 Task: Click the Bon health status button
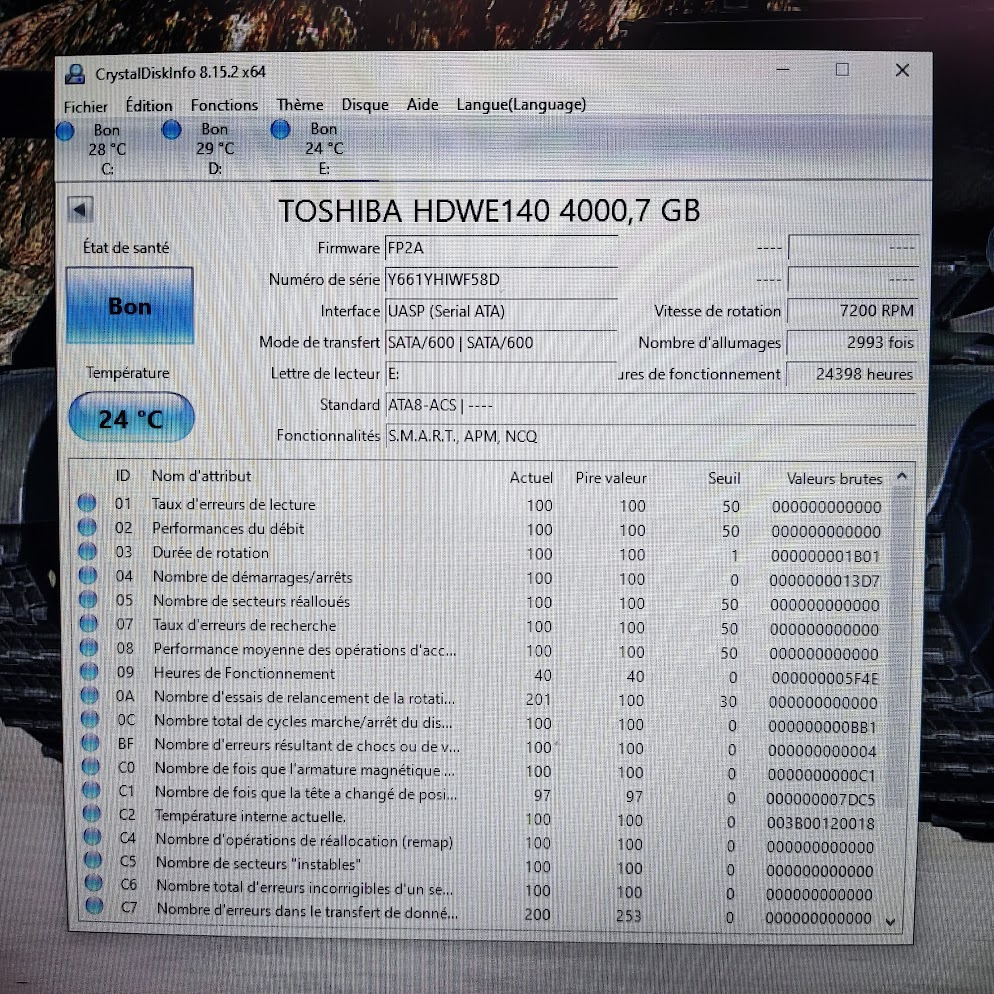point(130,306)
